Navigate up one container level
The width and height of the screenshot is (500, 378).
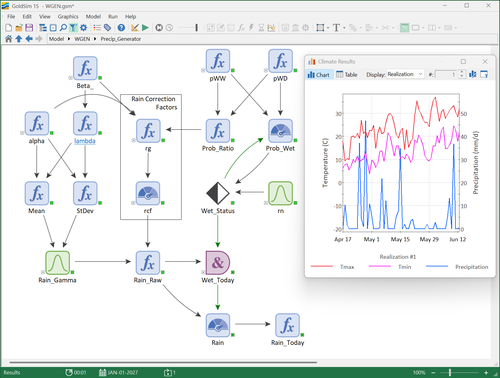coord(19,39)
